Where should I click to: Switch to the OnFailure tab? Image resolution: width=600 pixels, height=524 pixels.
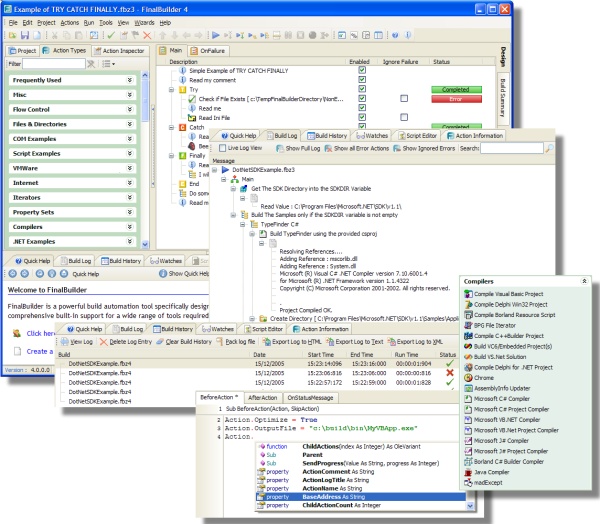[x=209, y=51]
